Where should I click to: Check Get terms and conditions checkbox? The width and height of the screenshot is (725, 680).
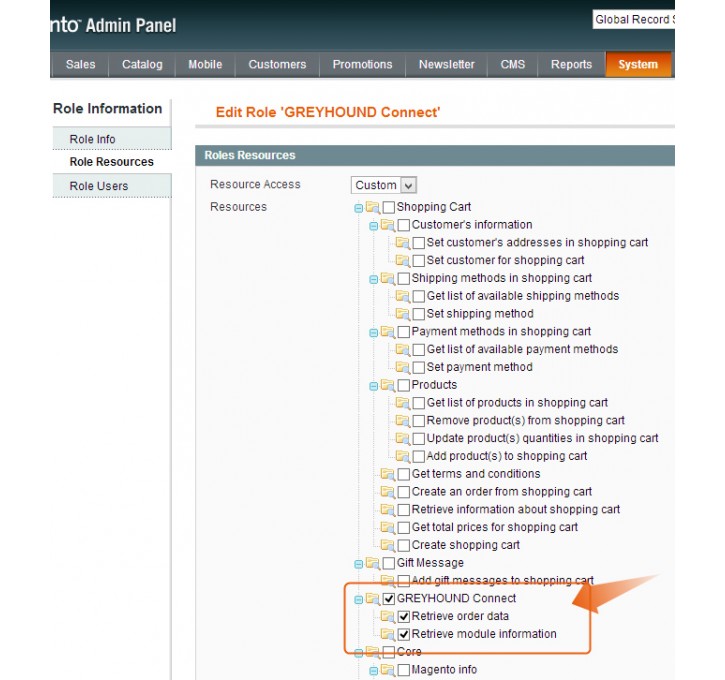coord(404,474)
